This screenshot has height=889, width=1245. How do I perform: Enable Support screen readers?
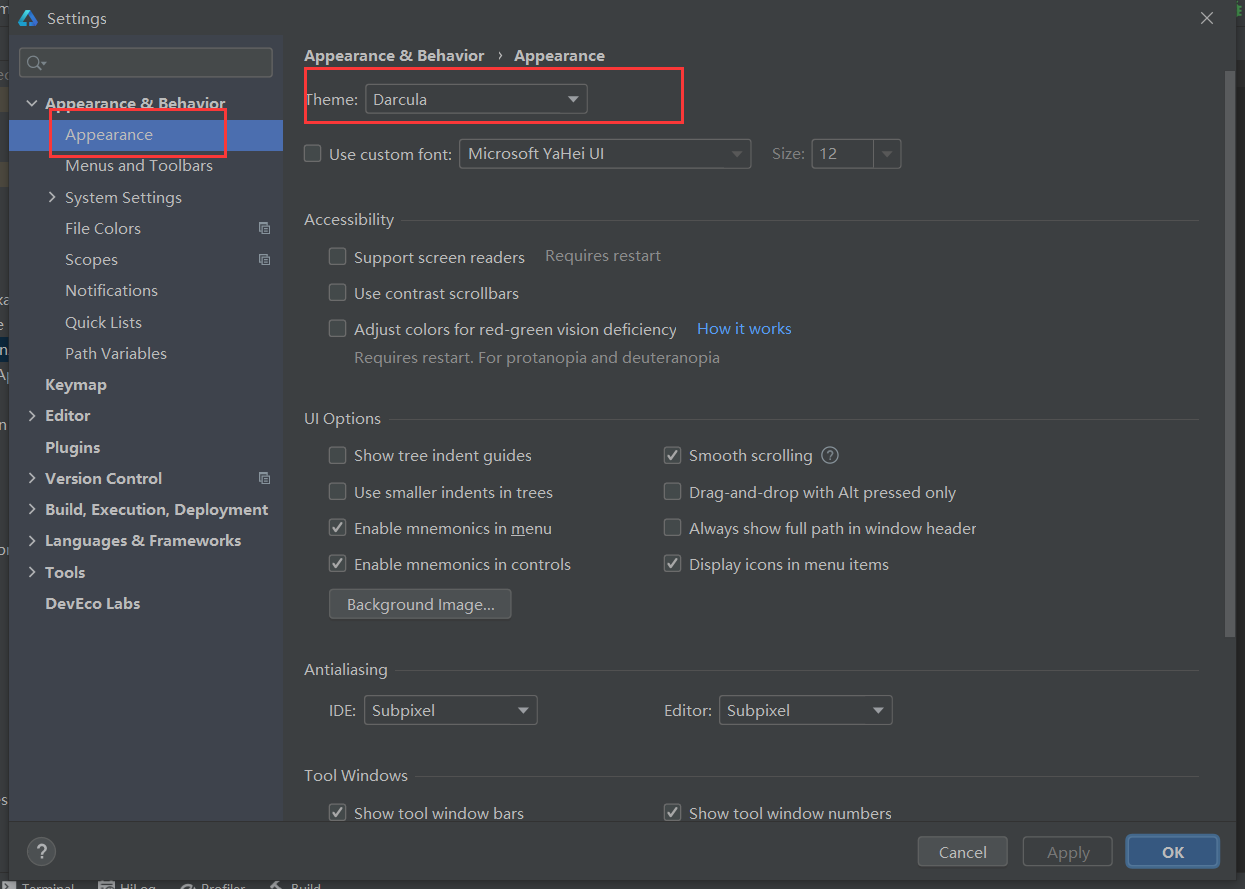[338, 257]
